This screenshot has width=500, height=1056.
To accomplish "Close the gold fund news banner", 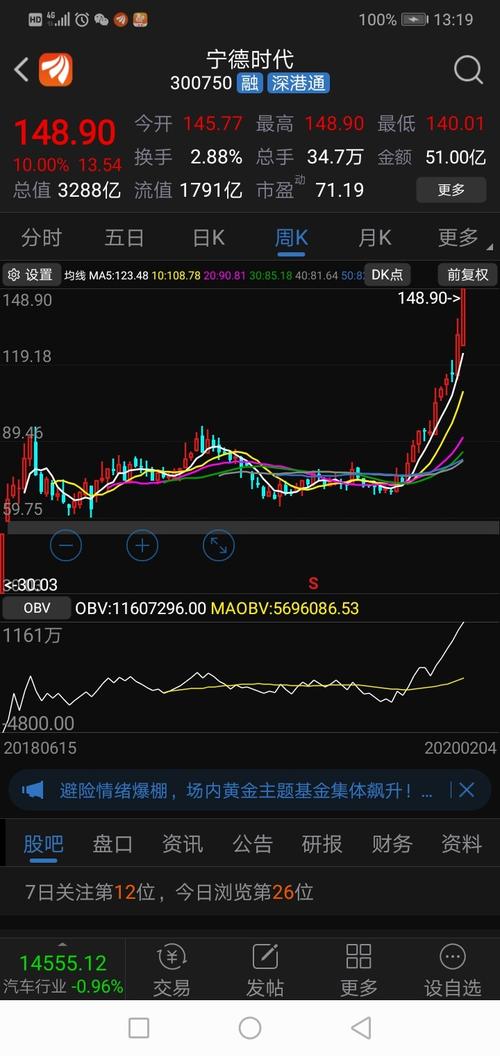I will click(466, 790).
